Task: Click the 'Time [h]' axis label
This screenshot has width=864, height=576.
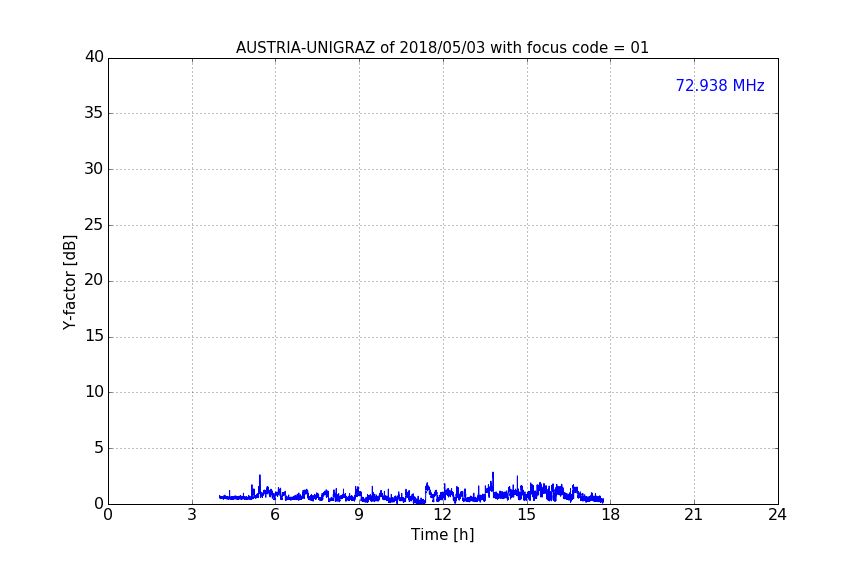Action: click(442, 535)
